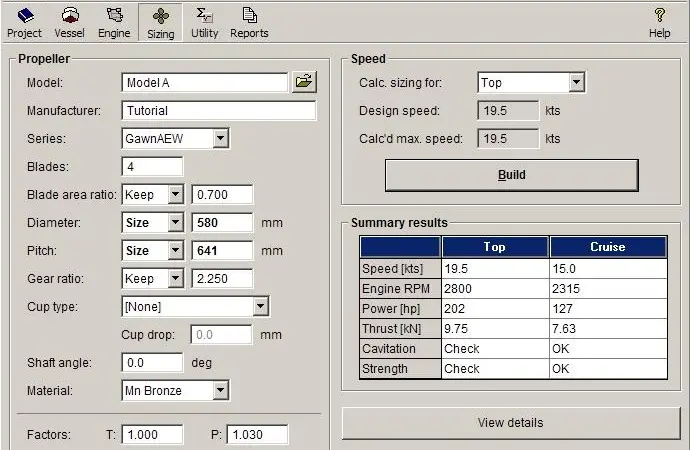Click the Strength row header
This screenshot has width=690, height=450.
tap(400, 369)
